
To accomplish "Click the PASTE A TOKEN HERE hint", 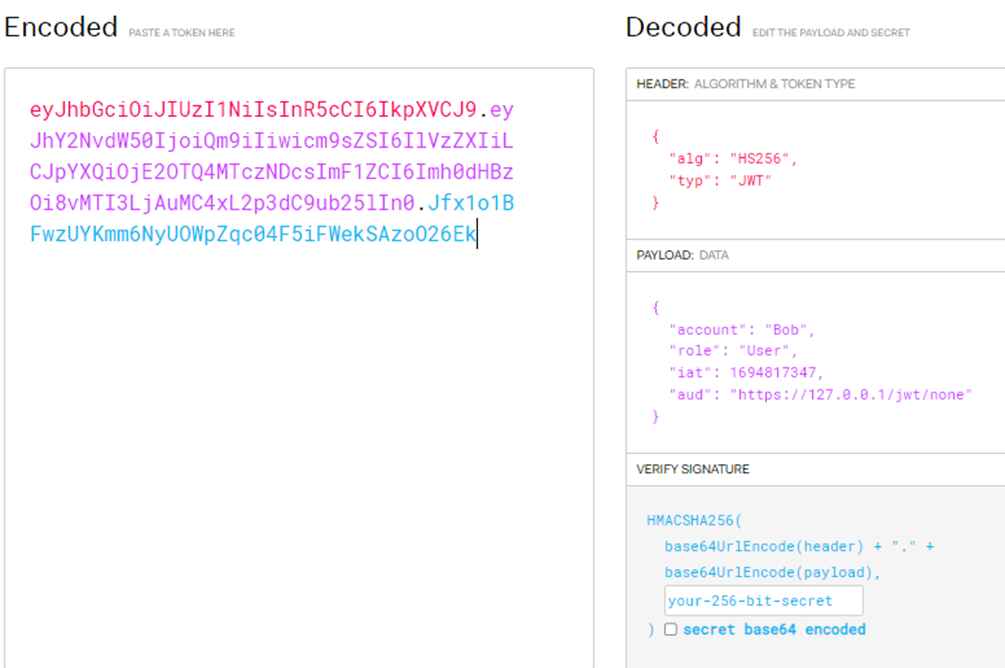I will tap(182, 33).
